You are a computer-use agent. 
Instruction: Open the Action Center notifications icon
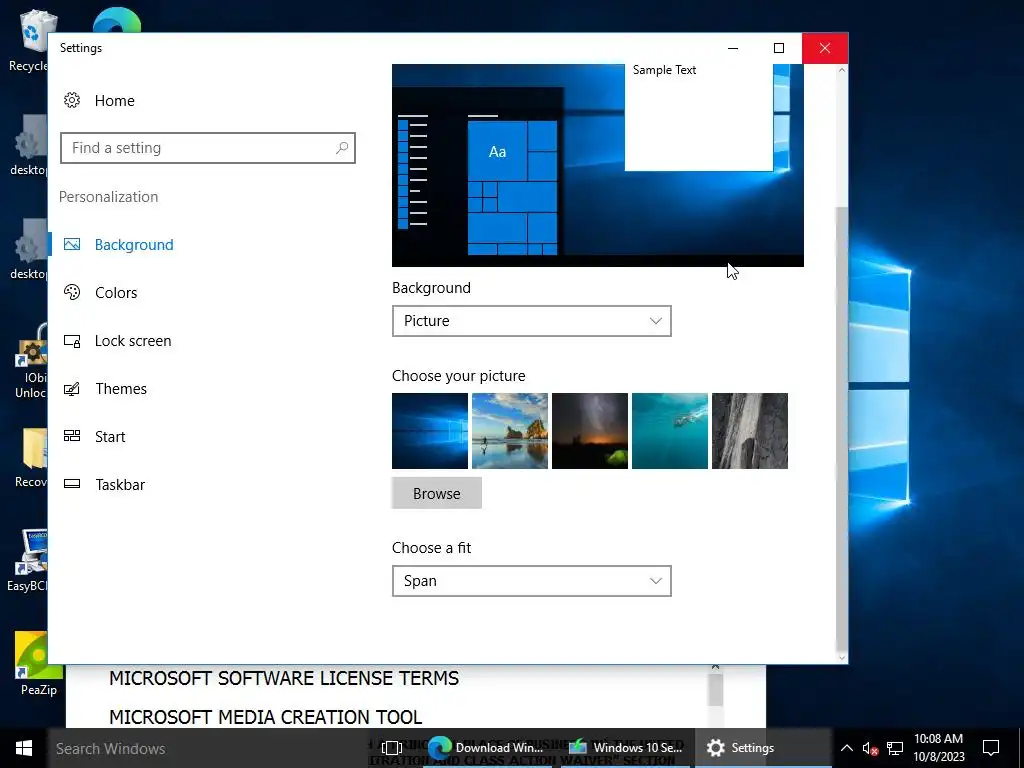991,748
